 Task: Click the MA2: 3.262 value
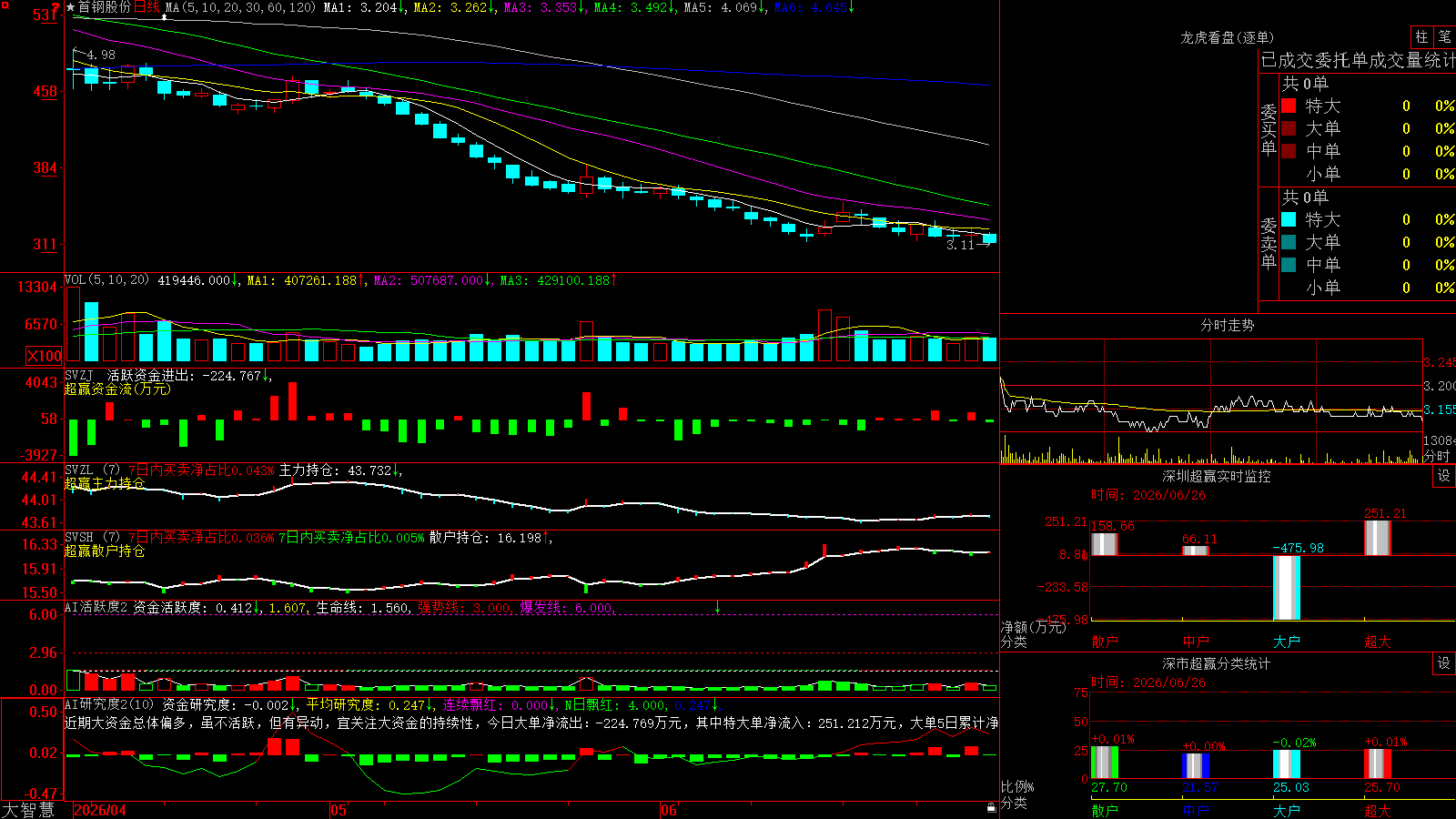pyautogui.click(x=454, y=7)
